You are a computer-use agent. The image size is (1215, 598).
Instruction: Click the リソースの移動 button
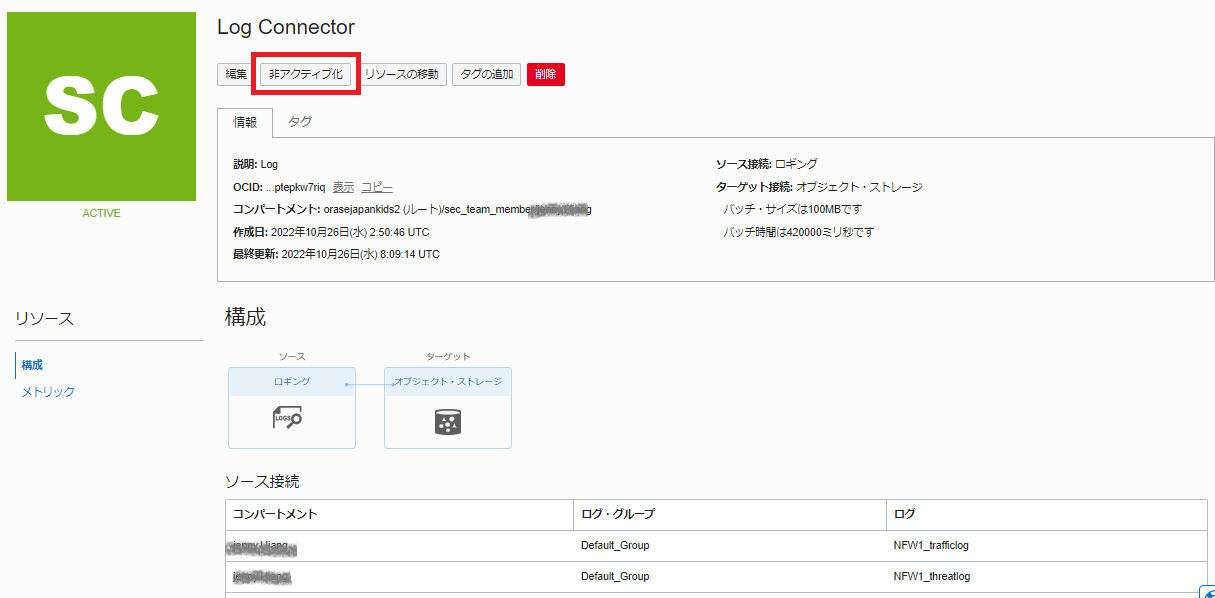[x=401, y=75]
